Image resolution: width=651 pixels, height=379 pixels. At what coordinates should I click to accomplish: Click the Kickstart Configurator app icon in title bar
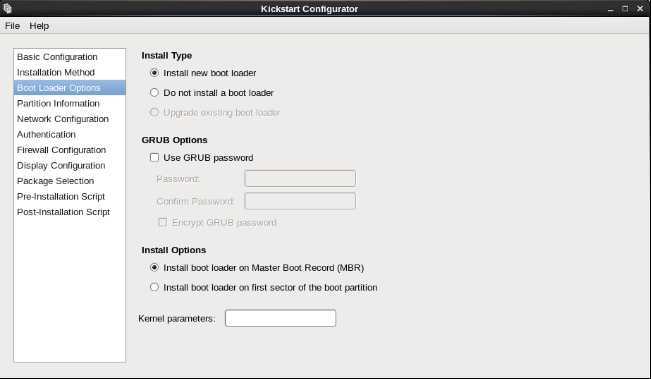click(7, 8)
